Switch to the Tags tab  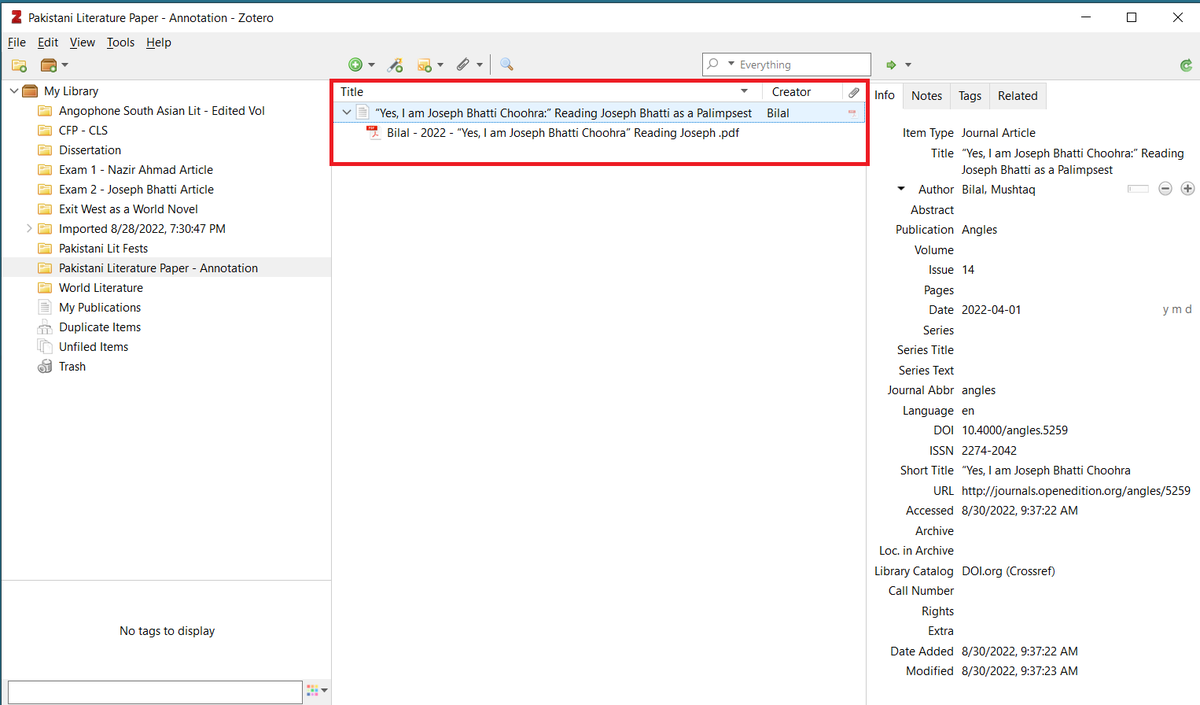click(970, 96)
